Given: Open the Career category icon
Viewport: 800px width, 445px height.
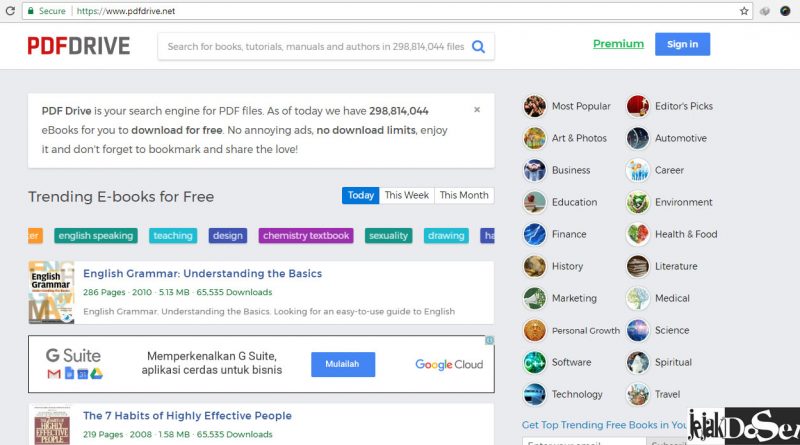Looking at the screenshot, I should click(638, 170).
